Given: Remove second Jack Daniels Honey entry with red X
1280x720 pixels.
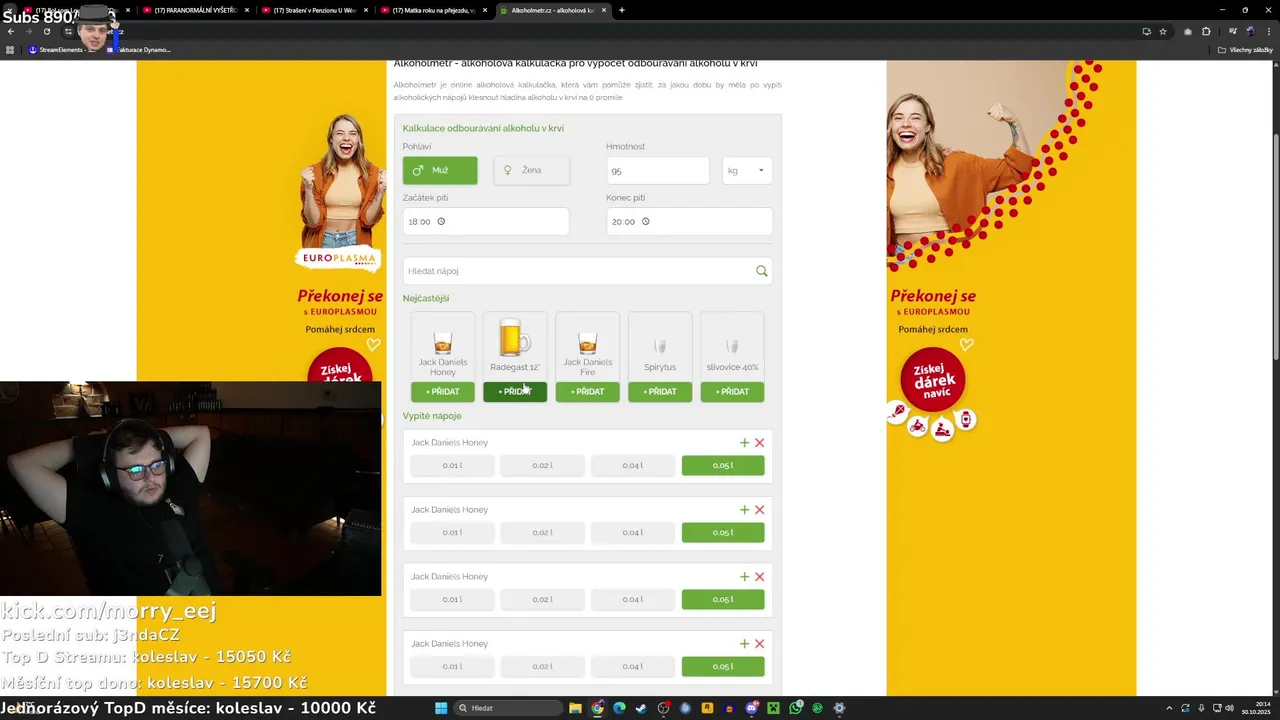Looking at the screenshot, I should click(x=760, y=510).
